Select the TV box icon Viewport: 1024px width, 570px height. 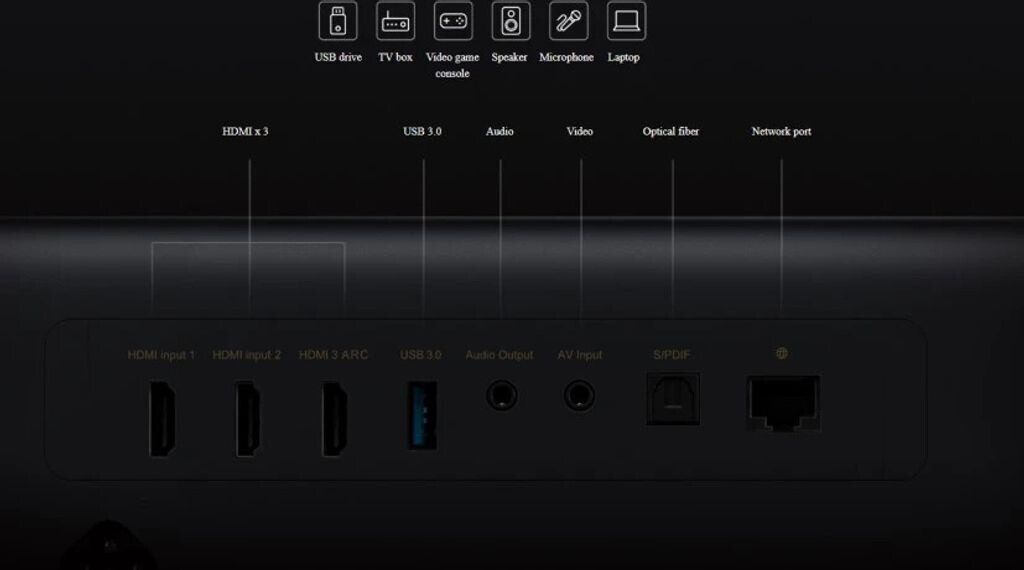(x=395, y=21)
